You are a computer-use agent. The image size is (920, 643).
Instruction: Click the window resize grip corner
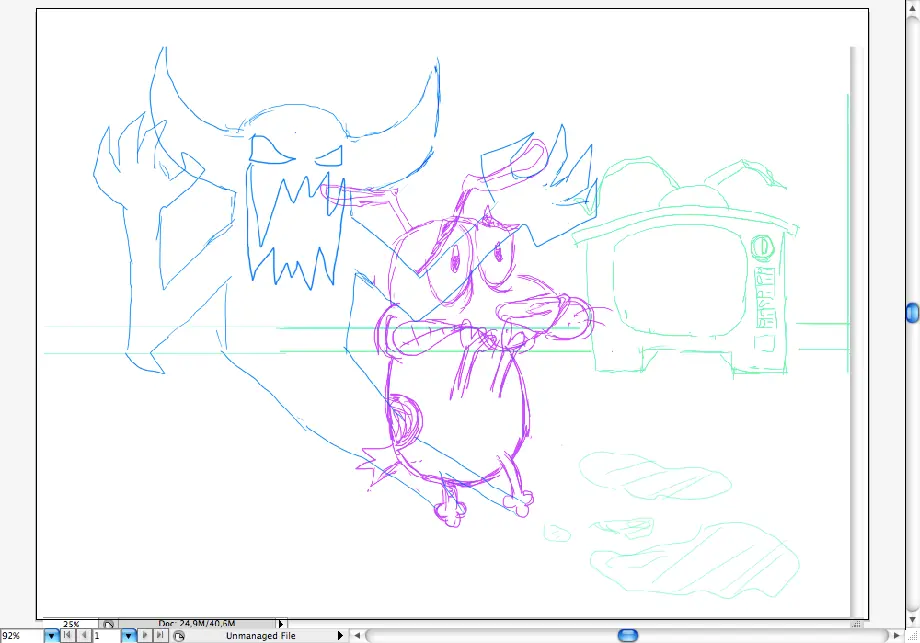(912, 636)
